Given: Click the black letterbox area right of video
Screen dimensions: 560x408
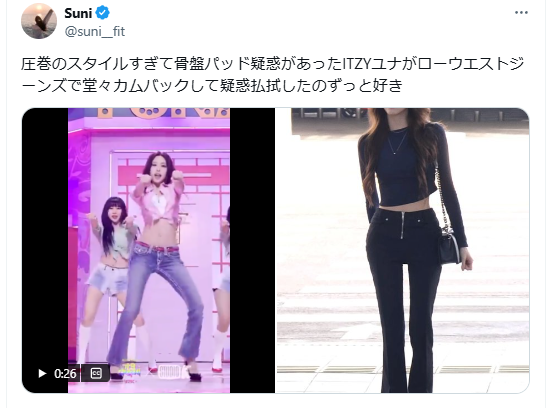Looking at the screenshot, I should tap(252, 250).
